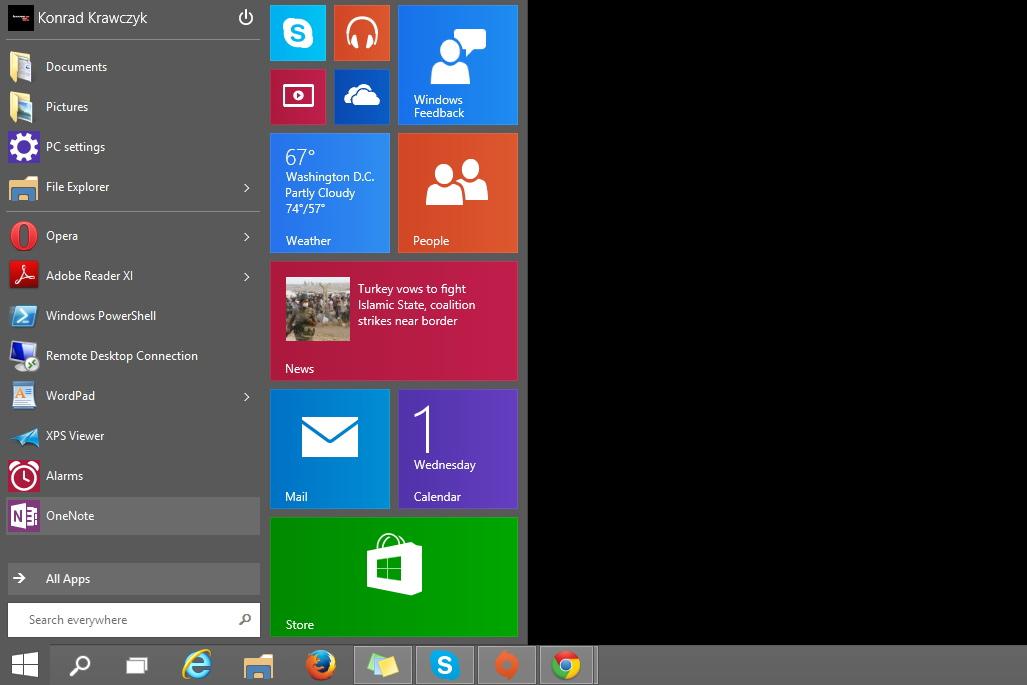Switch to Chrome on taskbar

566,665
